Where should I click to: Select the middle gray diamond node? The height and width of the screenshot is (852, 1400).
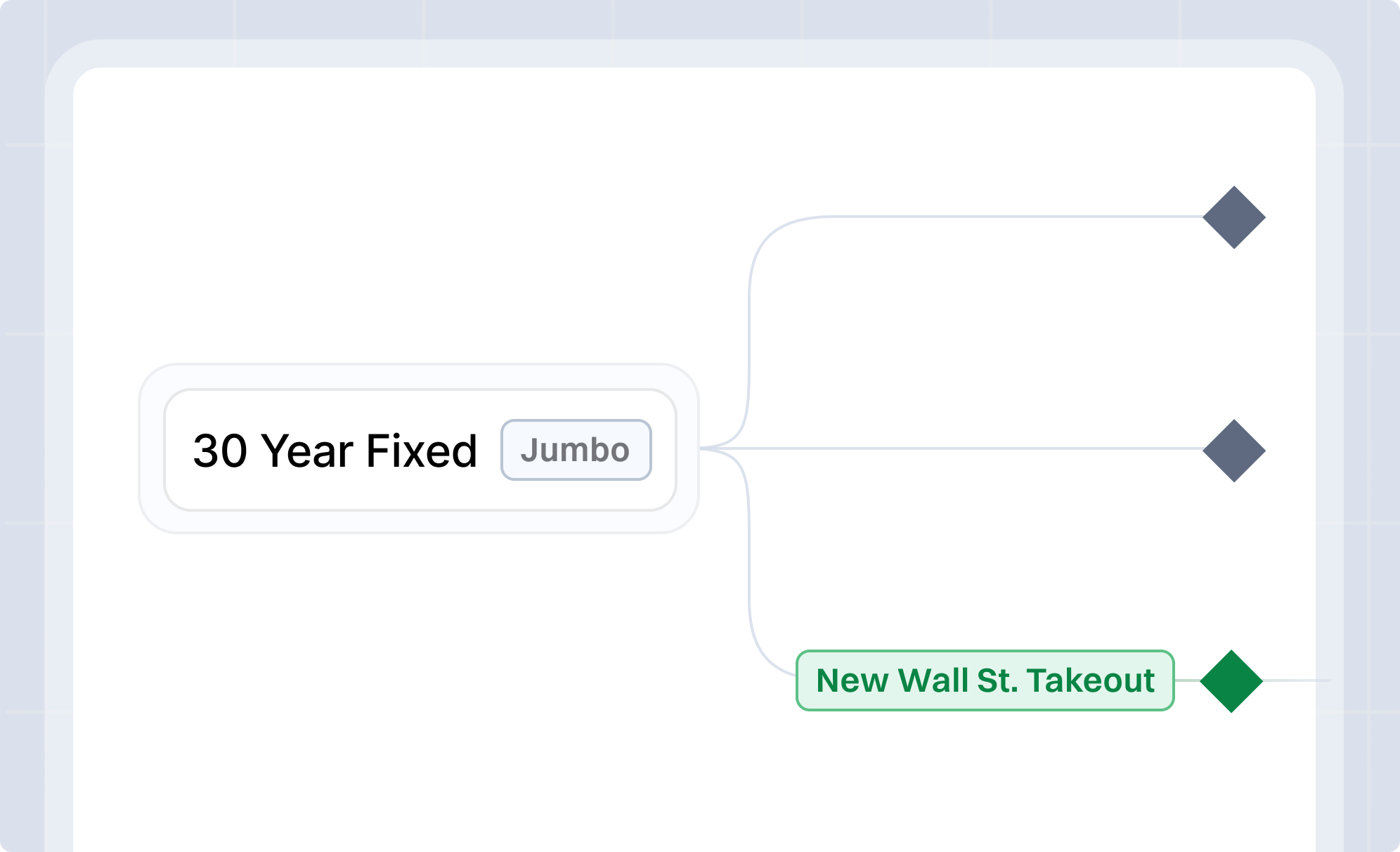pyautogui.click(x=1234, y=451)
